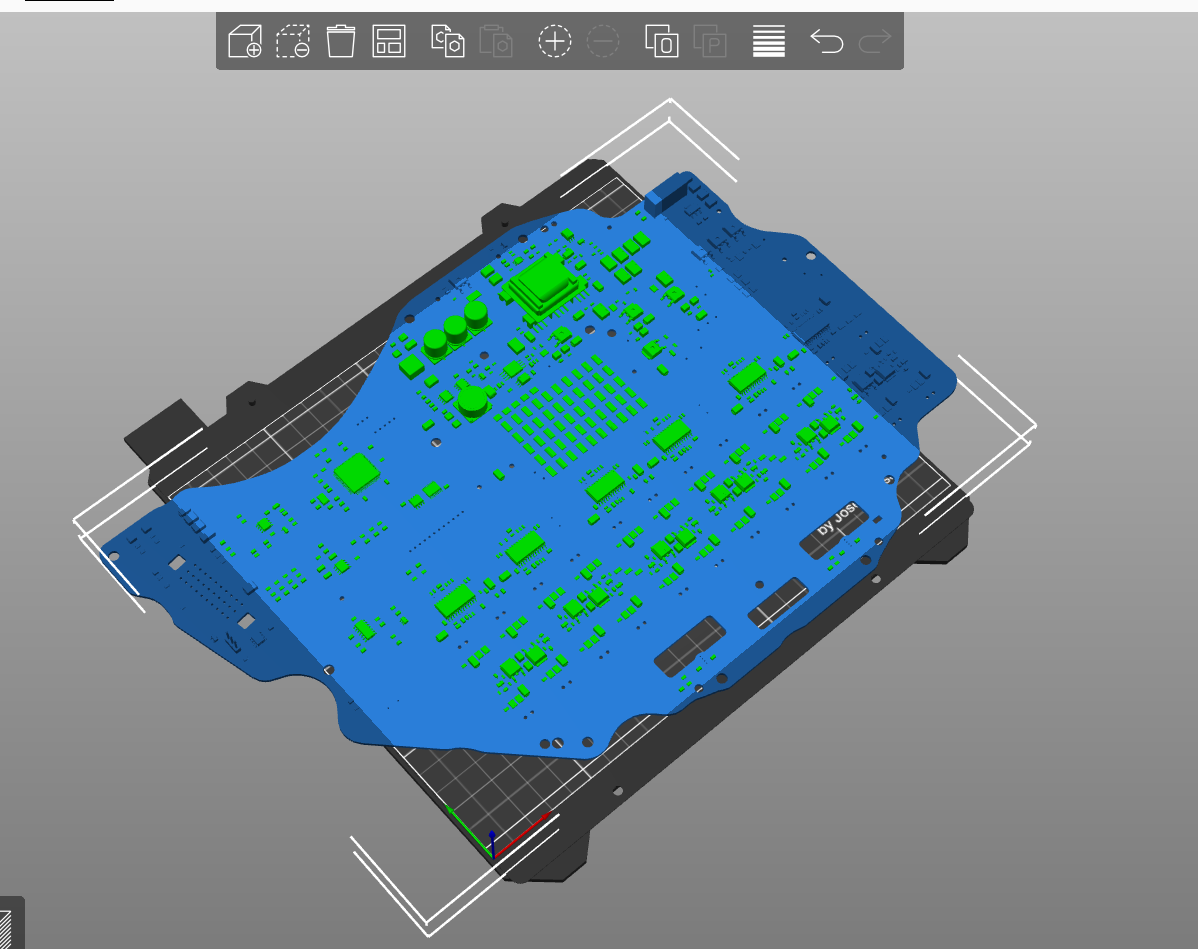Click the Delete selected object icon

(293, 41)
